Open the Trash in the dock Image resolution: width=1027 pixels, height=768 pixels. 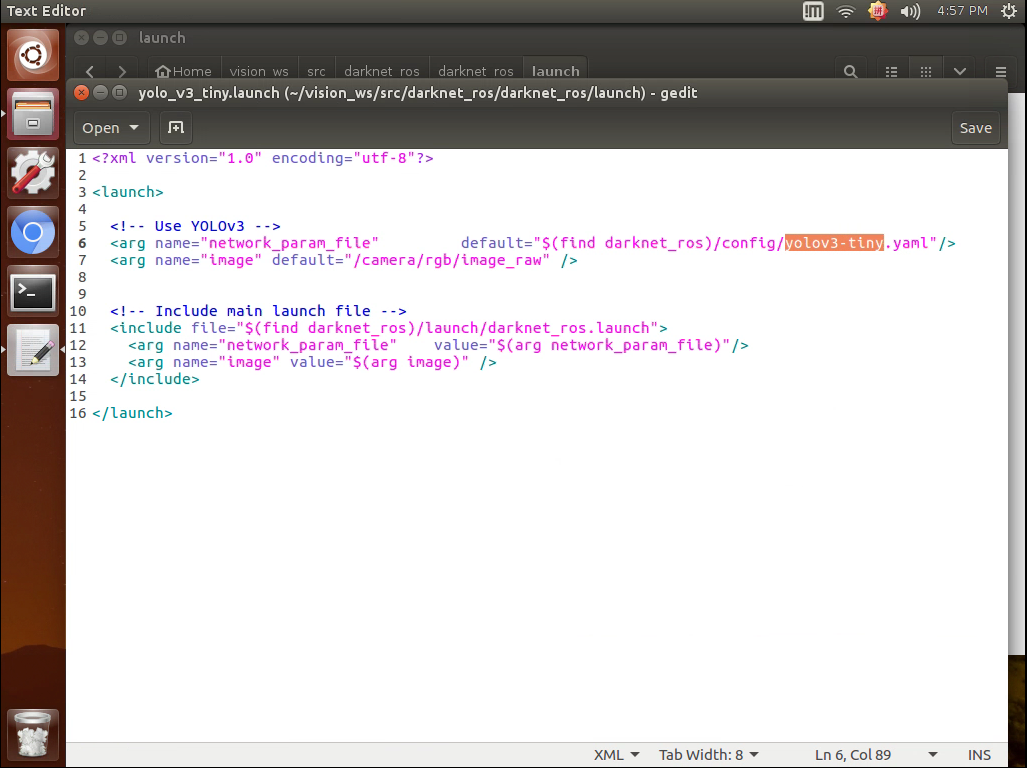coord(33,734)
